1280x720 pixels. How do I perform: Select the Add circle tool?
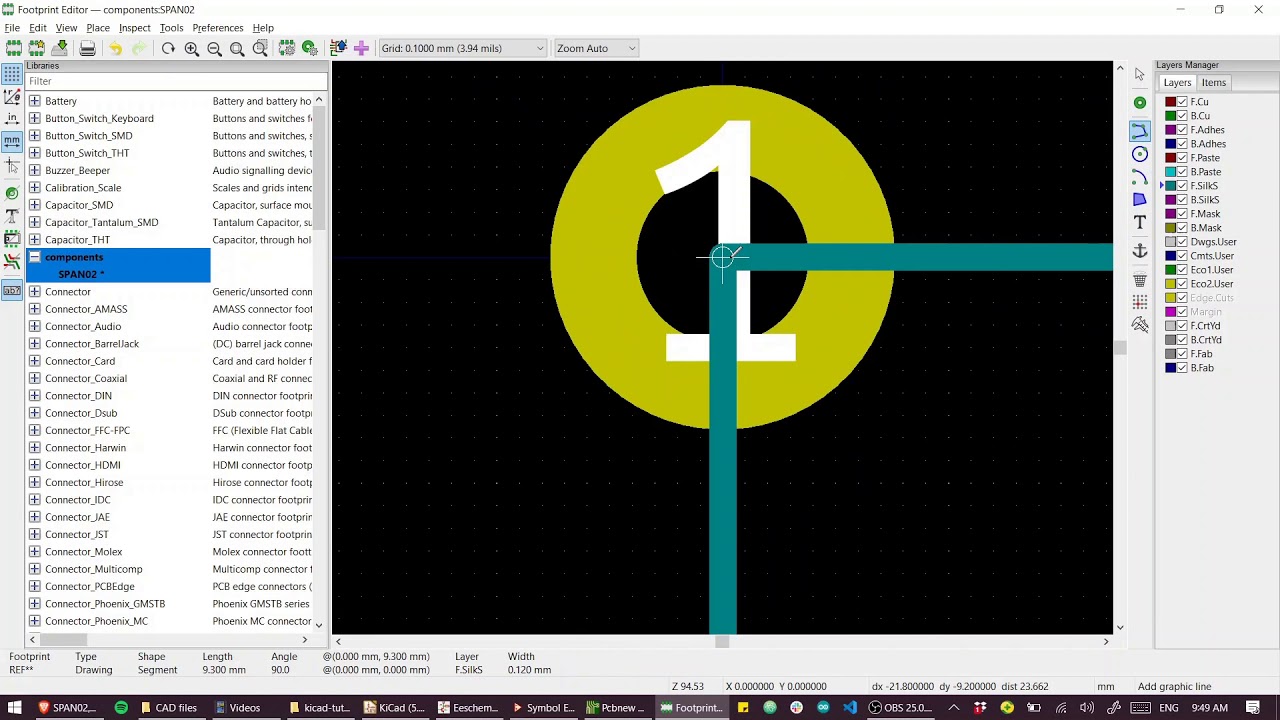(1140, 154)
